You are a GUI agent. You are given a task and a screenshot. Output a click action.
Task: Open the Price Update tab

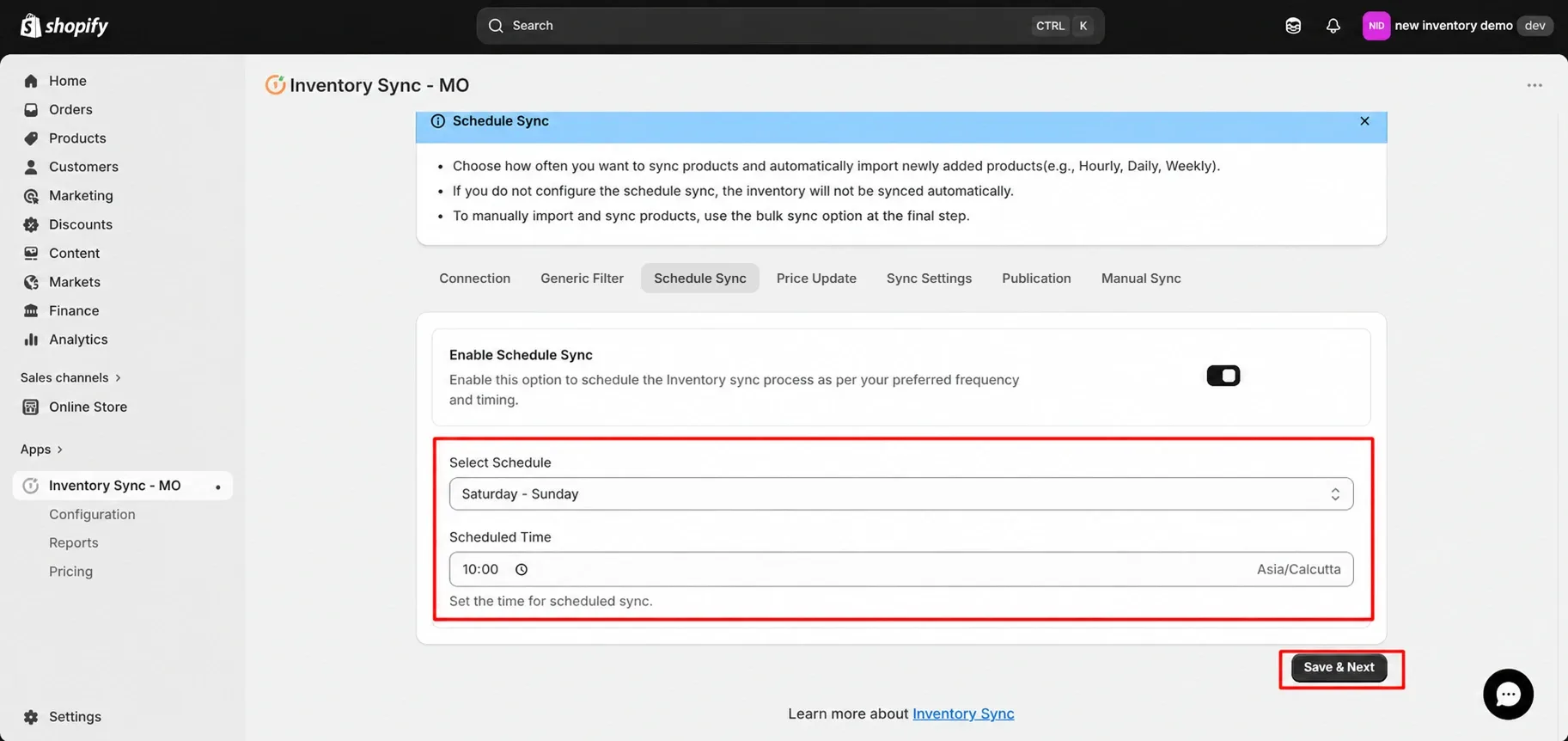pos(816,279)
